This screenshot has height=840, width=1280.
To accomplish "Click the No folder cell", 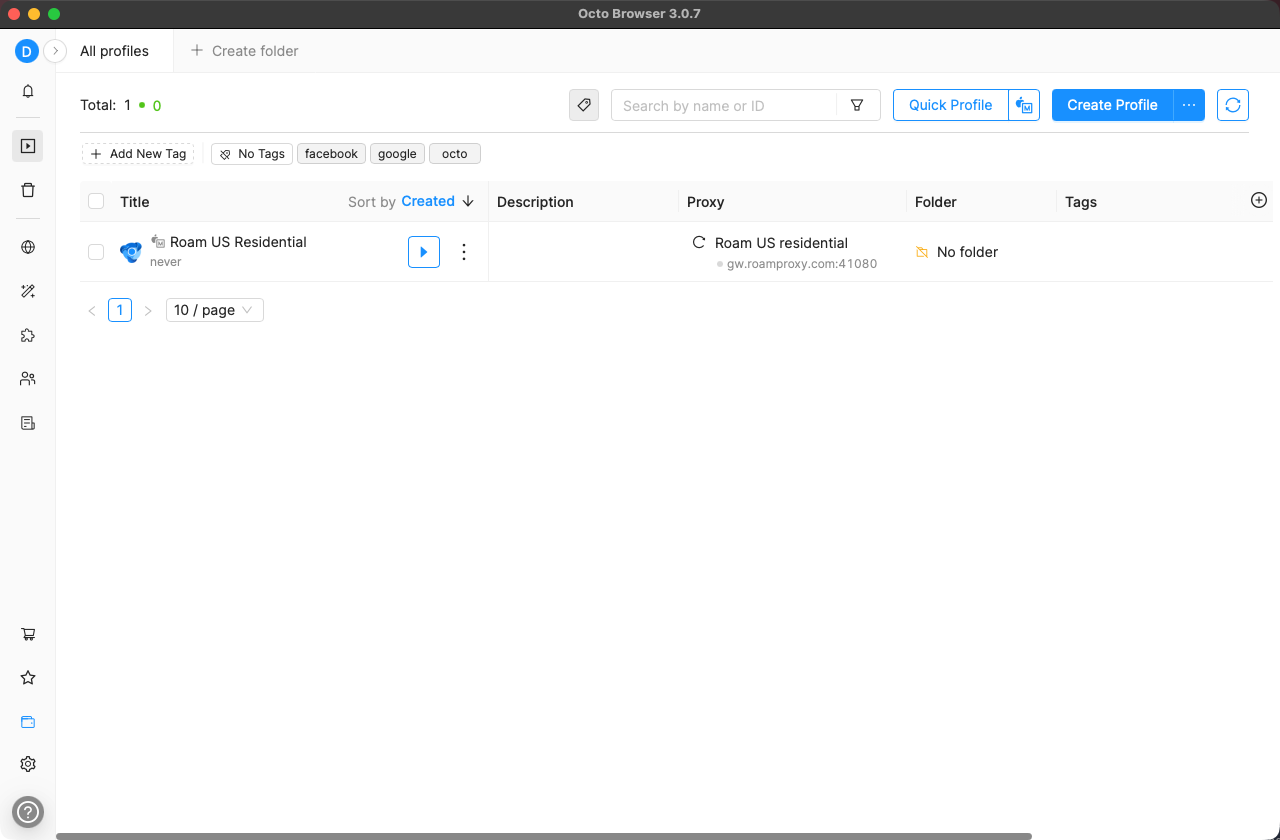I will coord(957,252).
